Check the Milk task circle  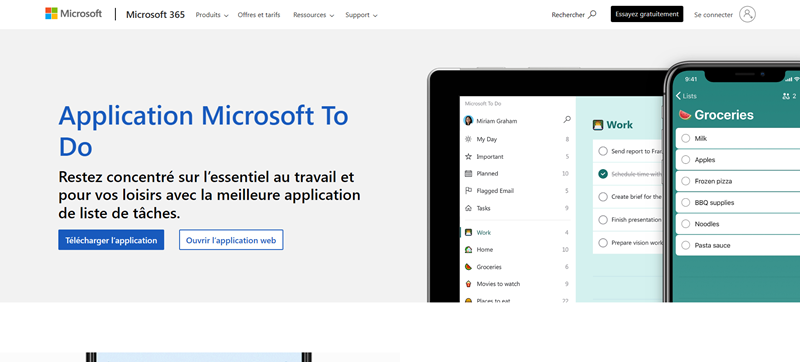tap(686, 138)
